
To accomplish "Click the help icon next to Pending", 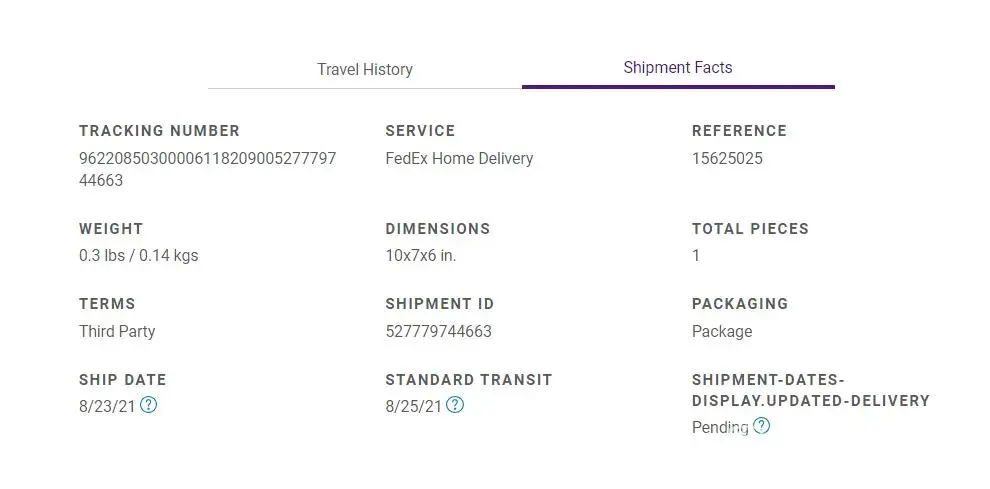I will 762,426.
